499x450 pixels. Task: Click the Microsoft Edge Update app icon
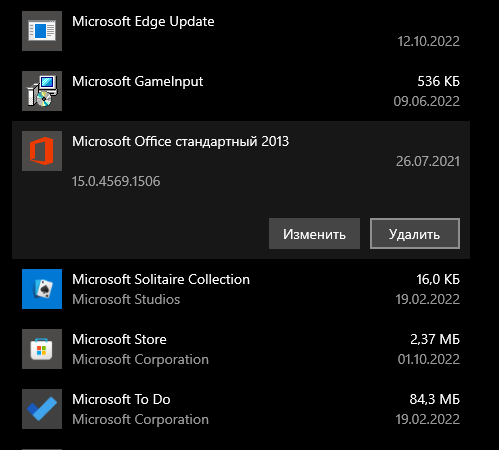tap(42, 31)
